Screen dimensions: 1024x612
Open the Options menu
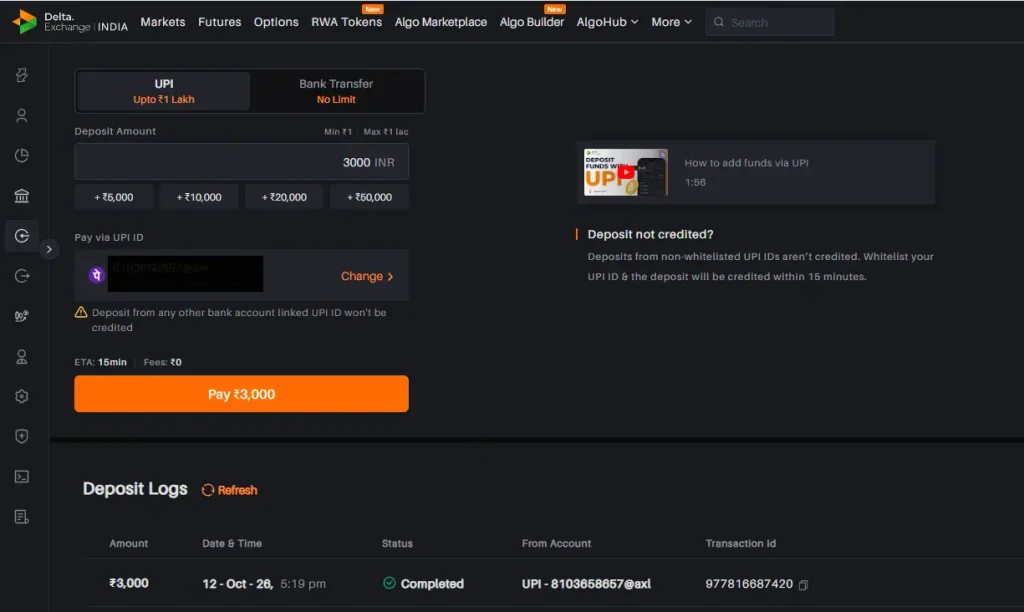pyautogui.click(x=276, y=22)
